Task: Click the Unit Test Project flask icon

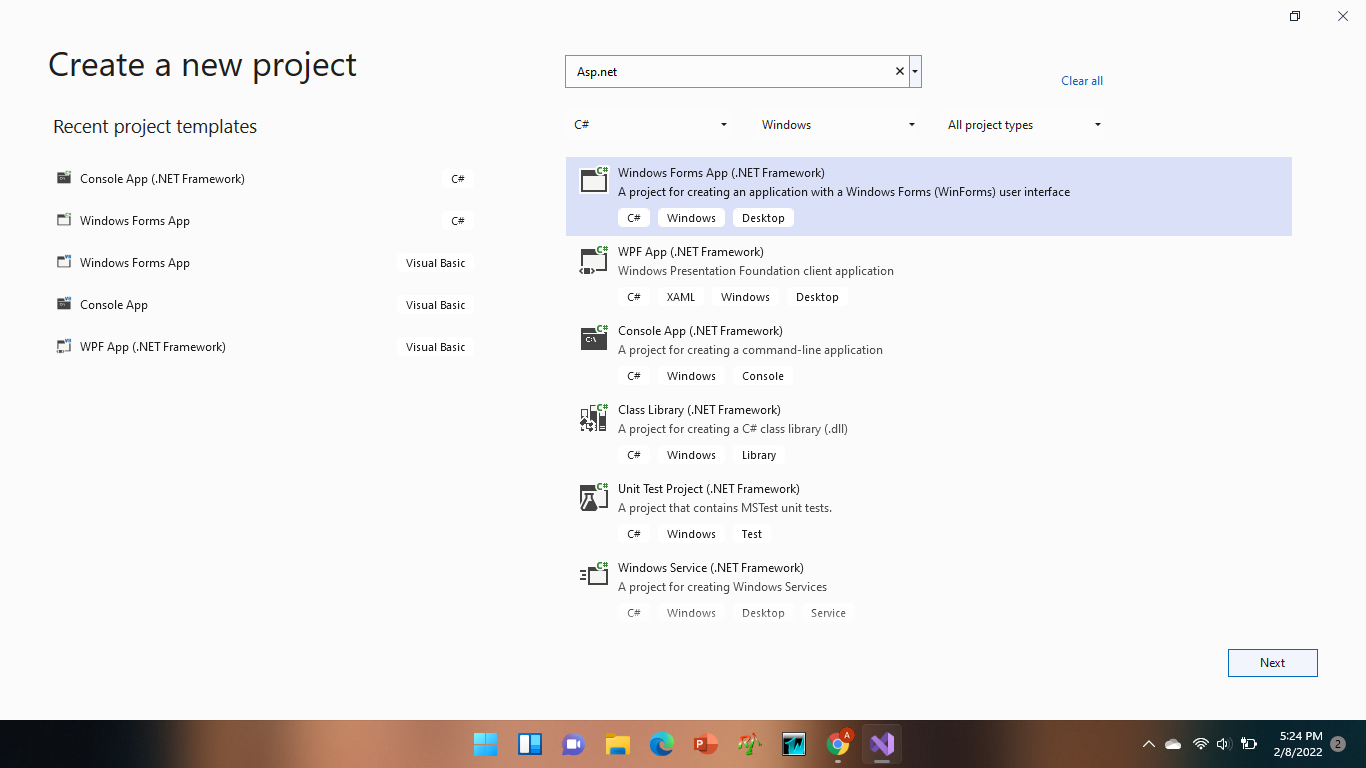Action: (594, 496)
